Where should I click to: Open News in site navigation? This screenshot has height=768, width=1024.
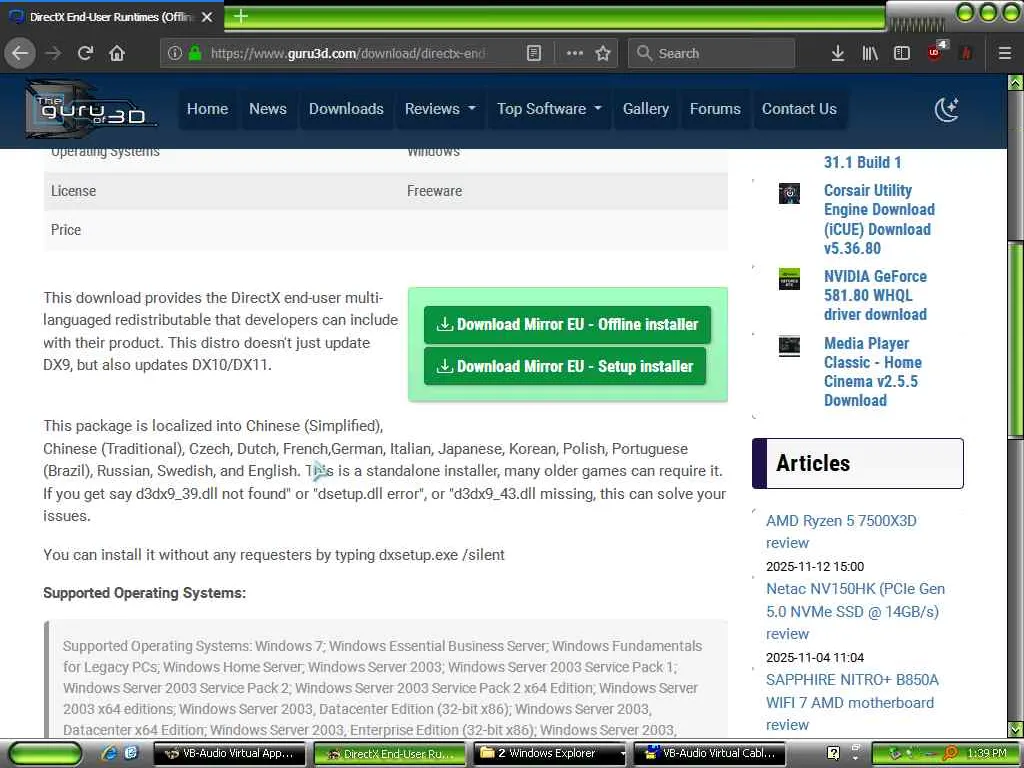pos(268,109)
